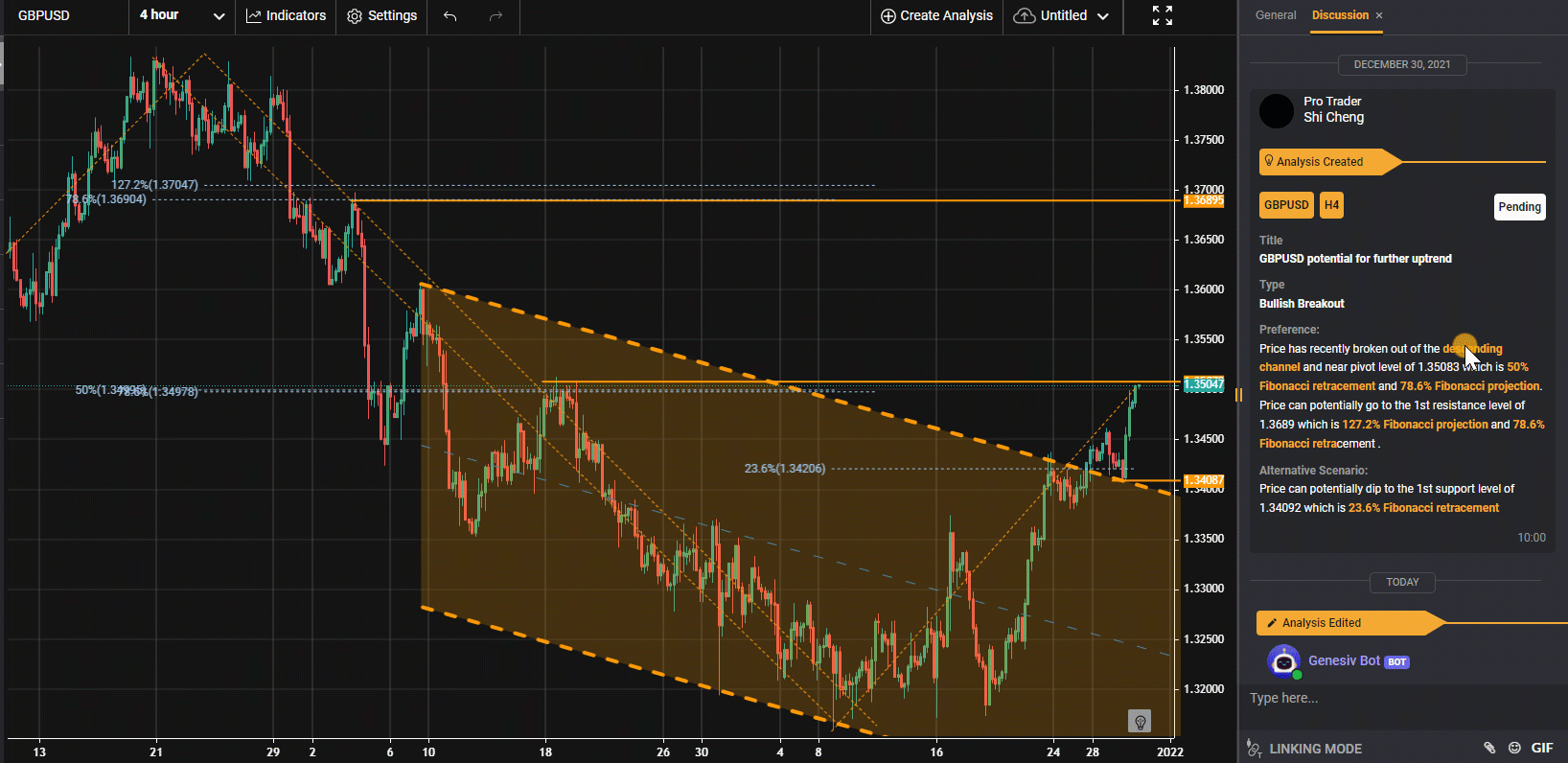Click the title GBPUSD potential for further uptrend
This screenshot has height=763, width=1568.
pos(1355,259)
